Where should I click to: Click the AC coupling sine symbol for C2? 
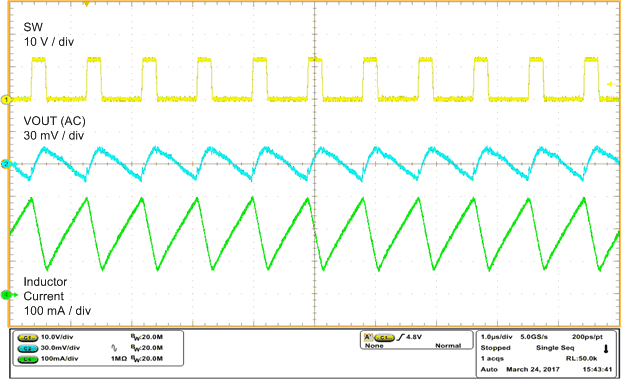pyautogui.click(x=114, y=348)
